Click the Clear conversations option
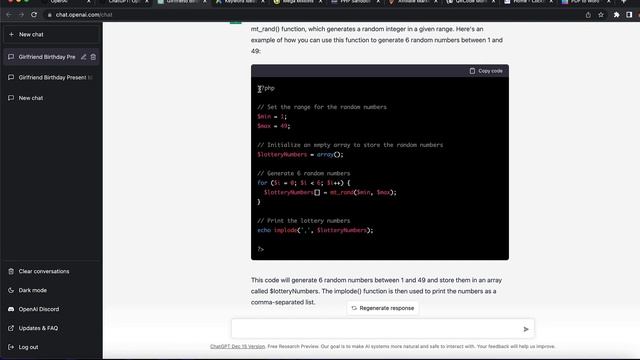640x360 pixels. pos(51,271)
